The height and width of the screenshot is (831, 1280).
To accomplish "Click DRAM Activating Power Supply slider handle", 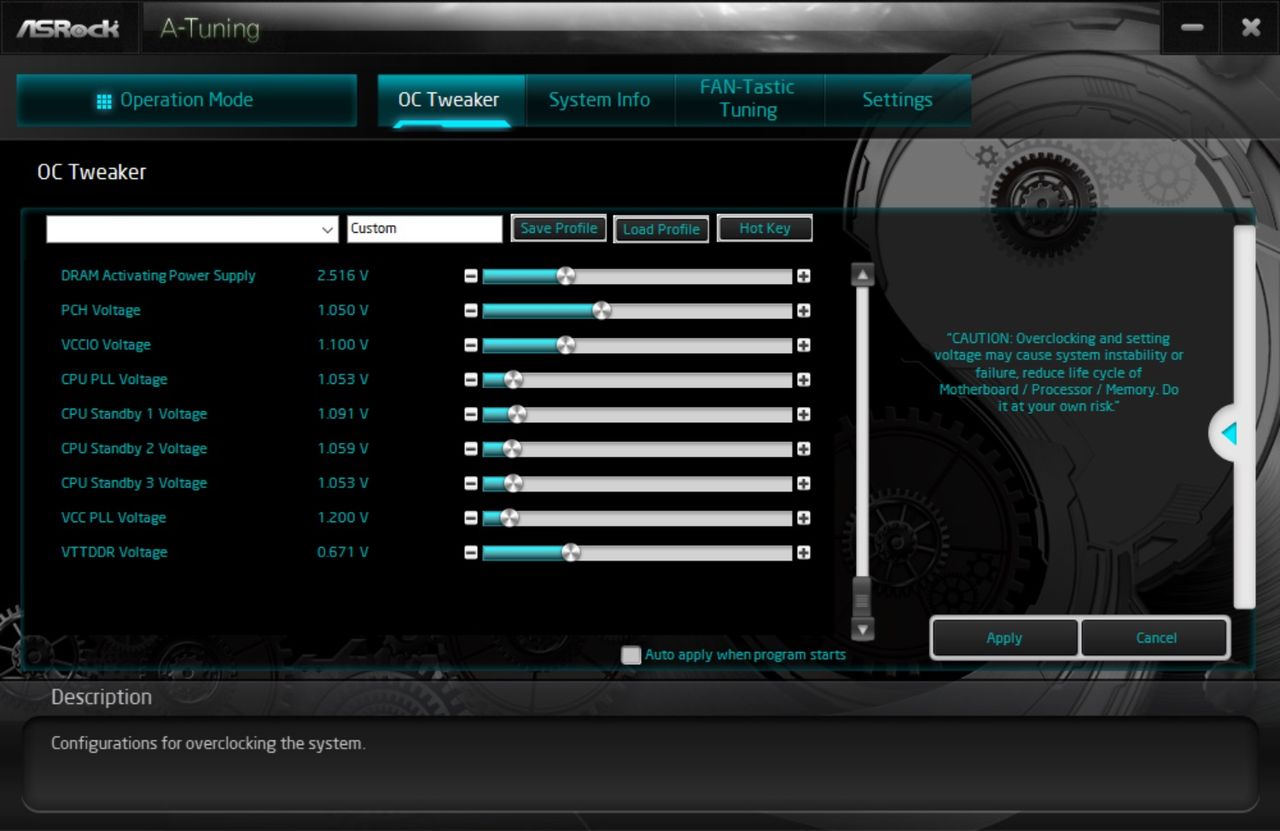I will (x=566, y=276).
